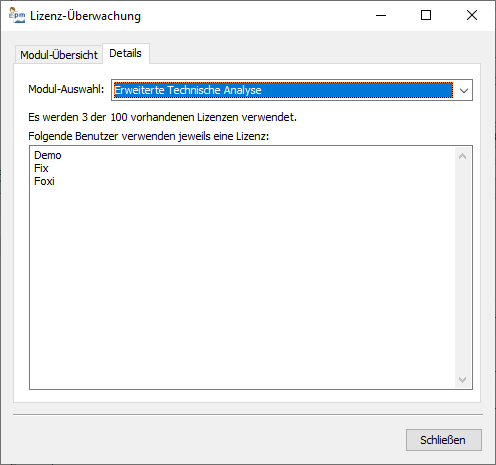This screenshot has height=465, width=496.
Task: Select user Foxi in the list
Action: tap(44, 181)
